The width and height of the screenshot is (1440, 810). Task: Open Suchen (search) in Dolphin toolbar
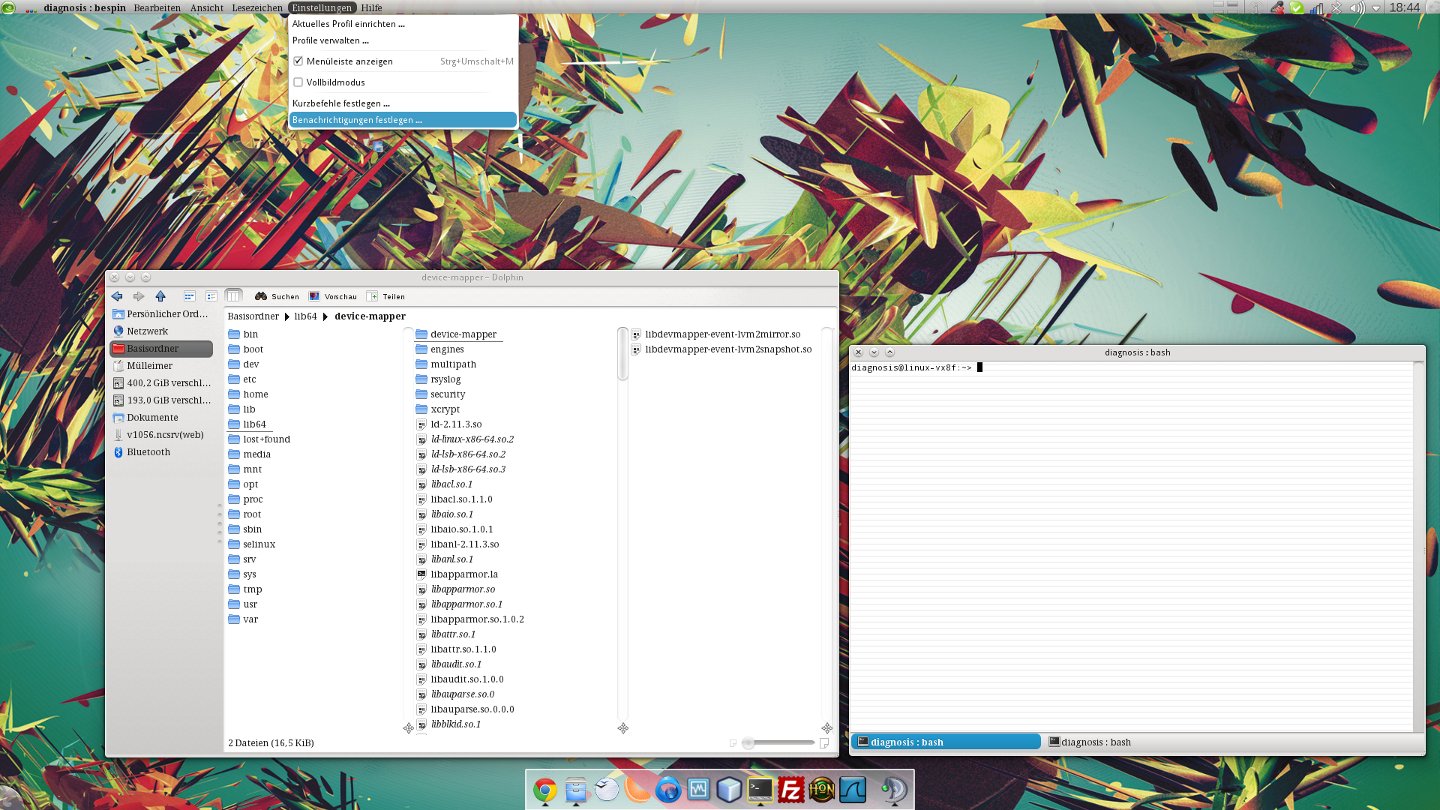pyautogui.click(x=277, y=296)
